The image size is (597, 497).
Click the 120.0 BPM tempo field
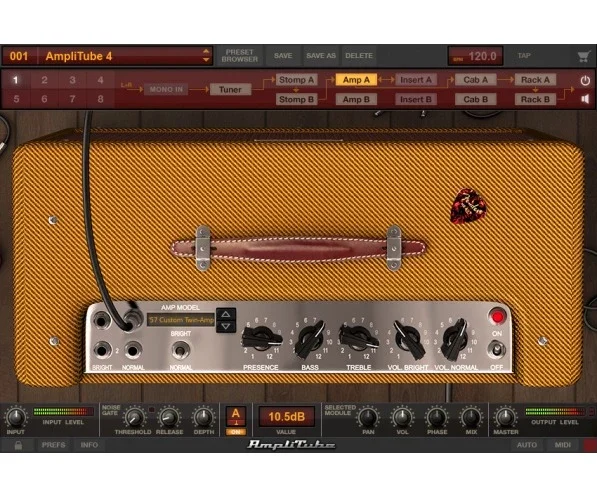pos(475,56)
